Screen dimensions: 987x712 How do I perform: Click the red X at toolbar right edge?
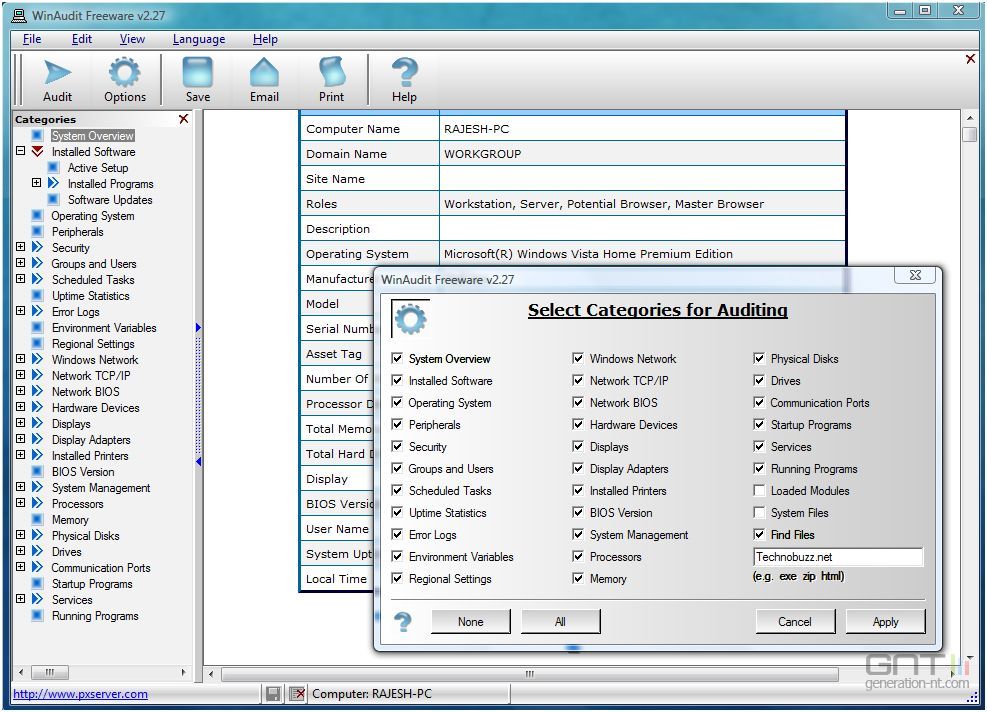pos(971,59)
